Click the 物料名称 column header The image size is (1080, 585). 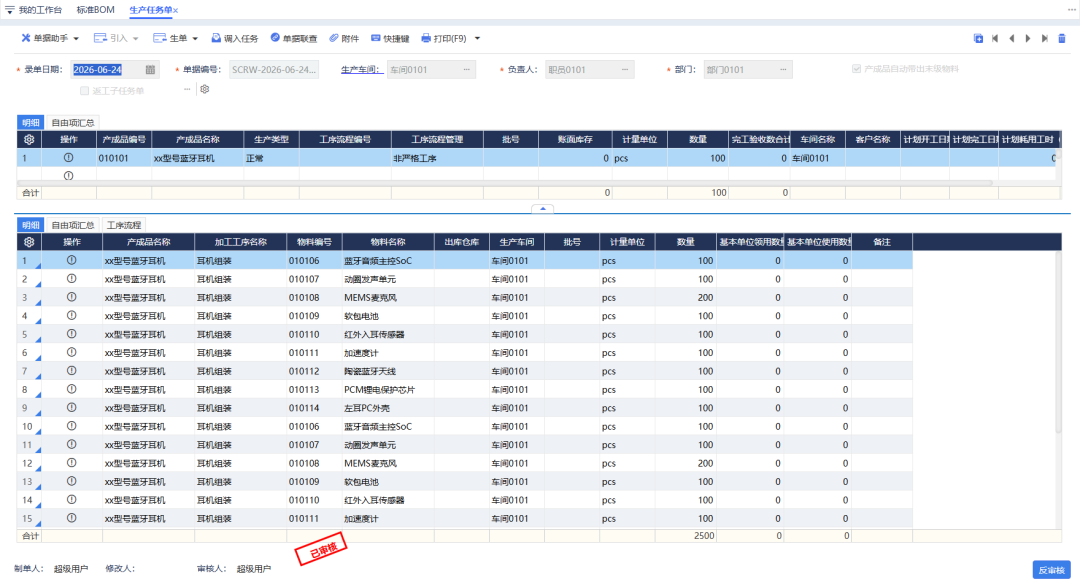388,242
